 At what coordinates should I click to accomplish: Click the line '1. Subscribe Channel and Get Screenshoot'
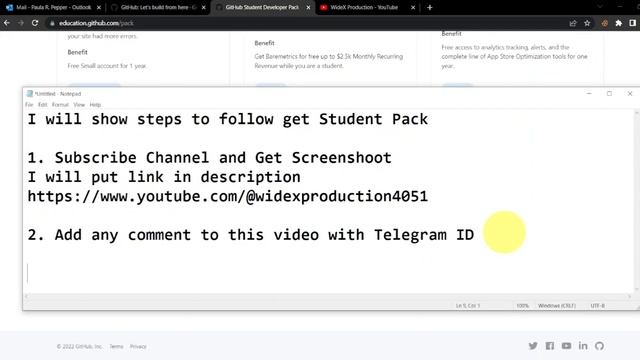[x=209, y=158]
